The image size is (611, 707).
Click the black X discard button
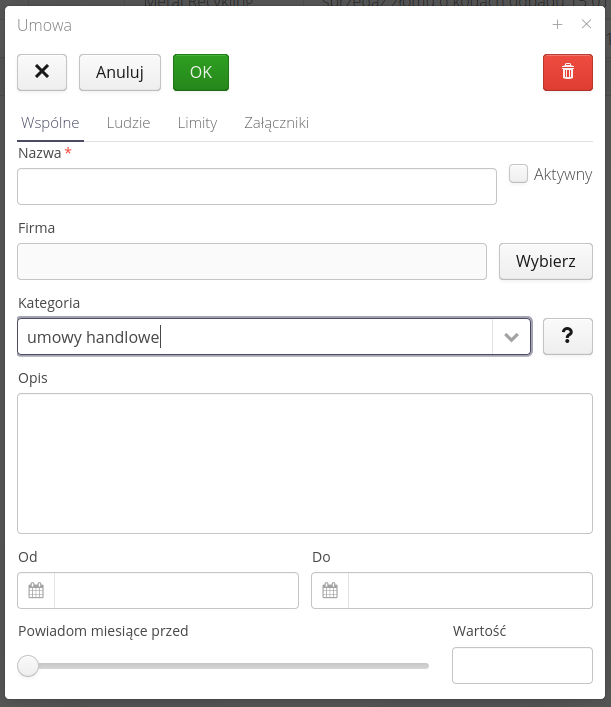tap(42, 72)
